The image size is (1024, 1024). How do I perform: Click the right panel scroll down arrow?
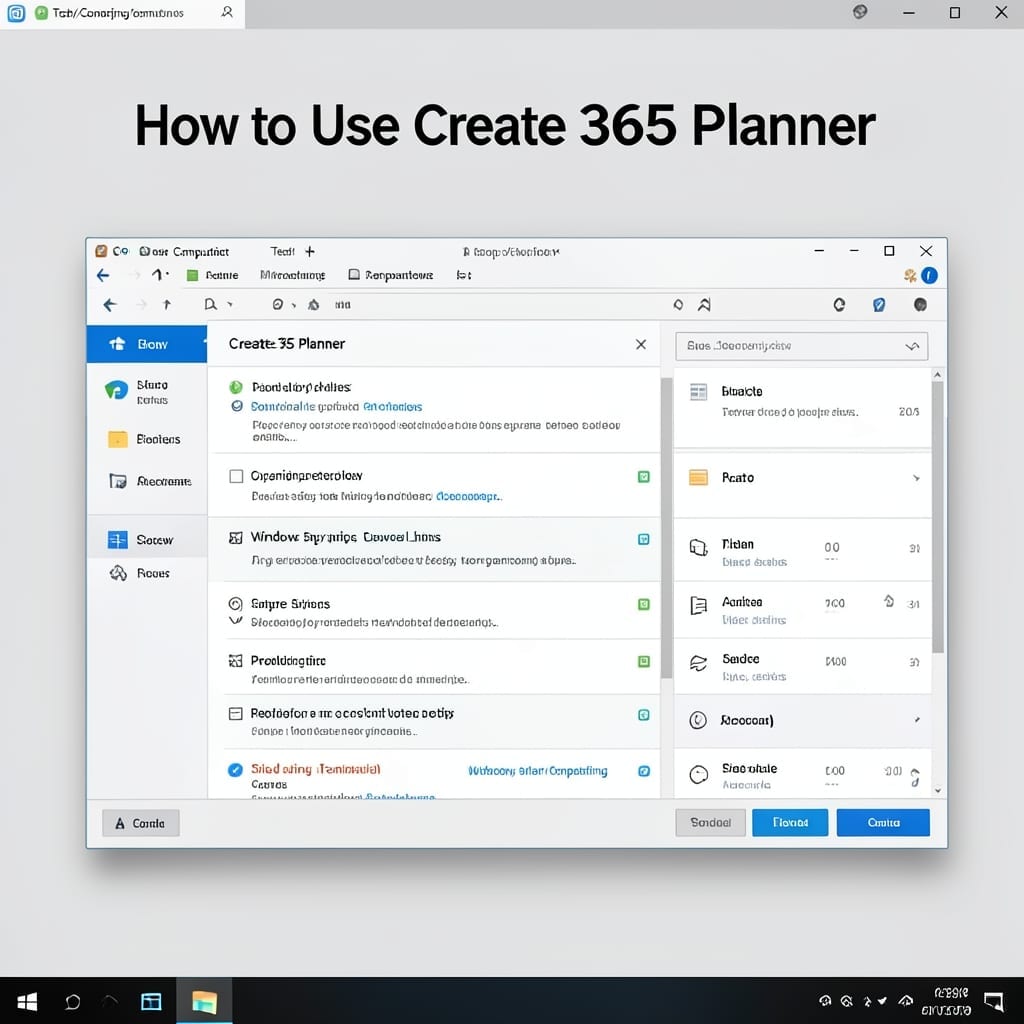pos(938,790)
